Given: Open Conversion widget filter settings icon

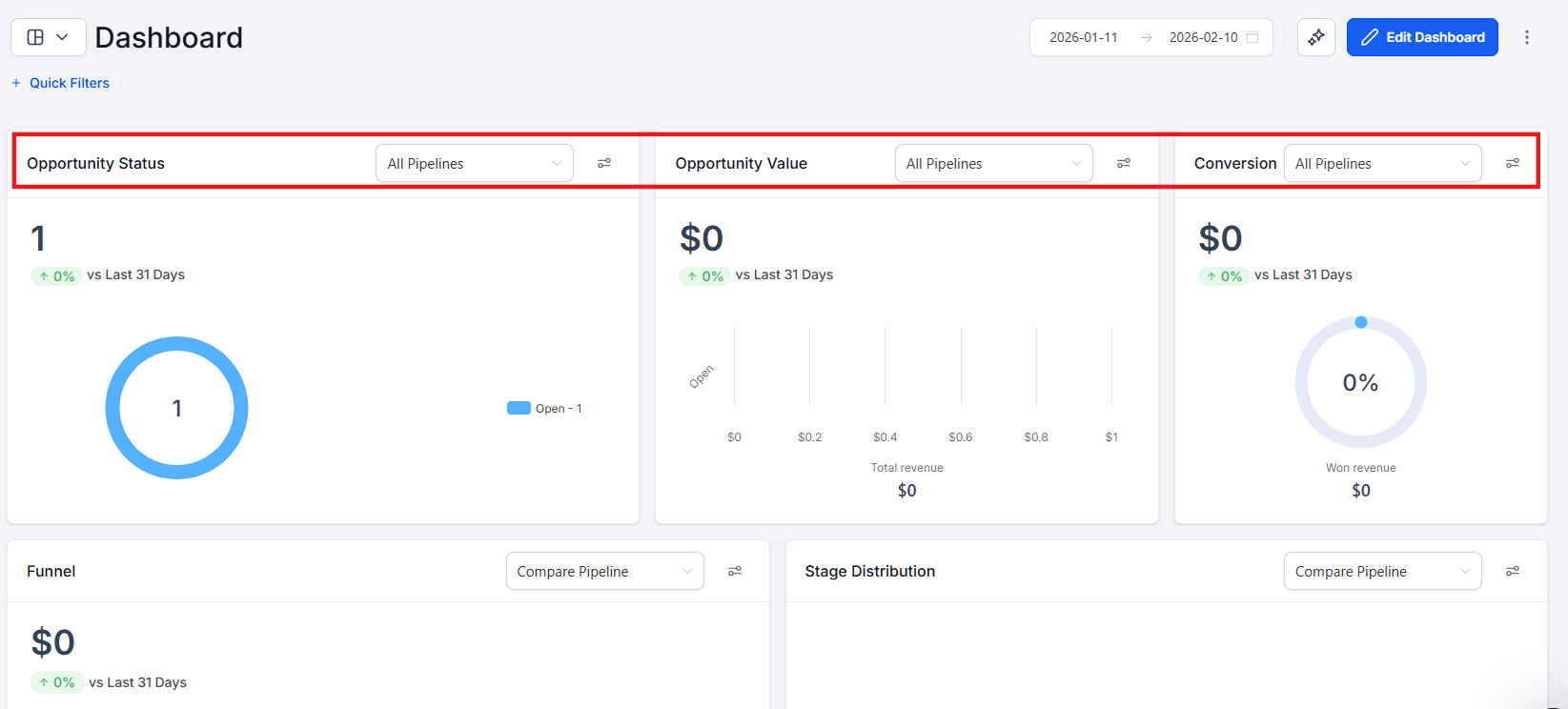Looking at the screenshot, I should (x=1513, y=164).
